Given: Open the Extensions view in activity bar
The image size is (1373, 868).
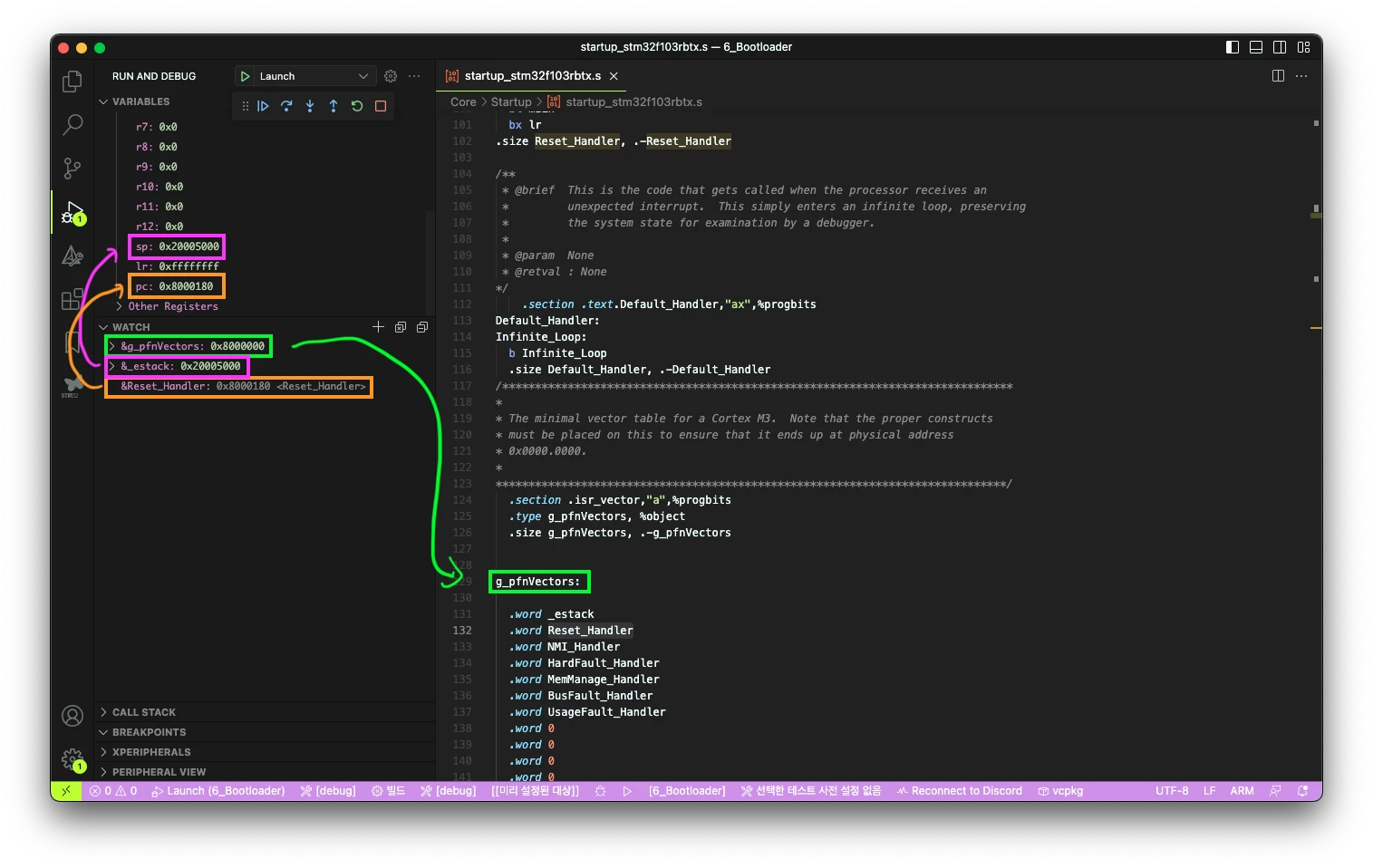Looking at the screenshot, I should [73, 299].
